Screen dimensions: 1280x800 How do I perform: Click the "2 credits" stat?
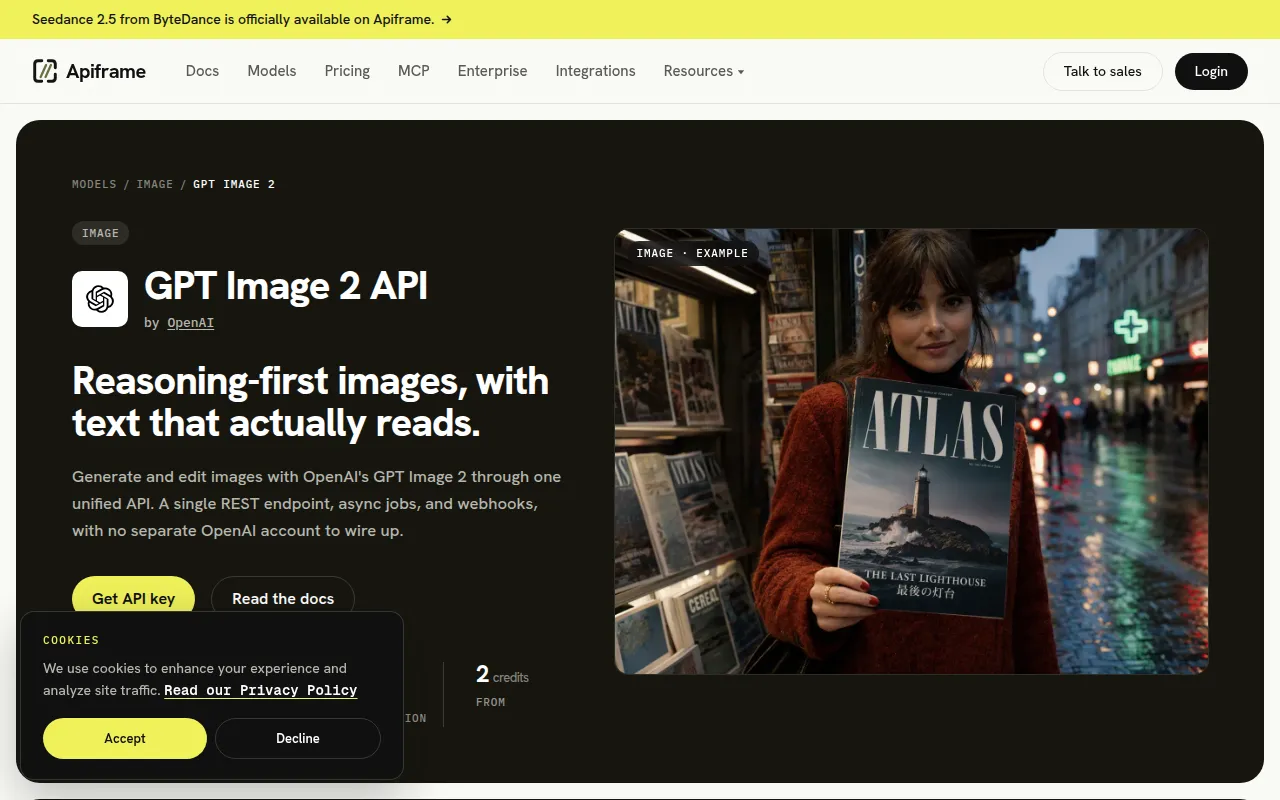click(x=502, y=675)
